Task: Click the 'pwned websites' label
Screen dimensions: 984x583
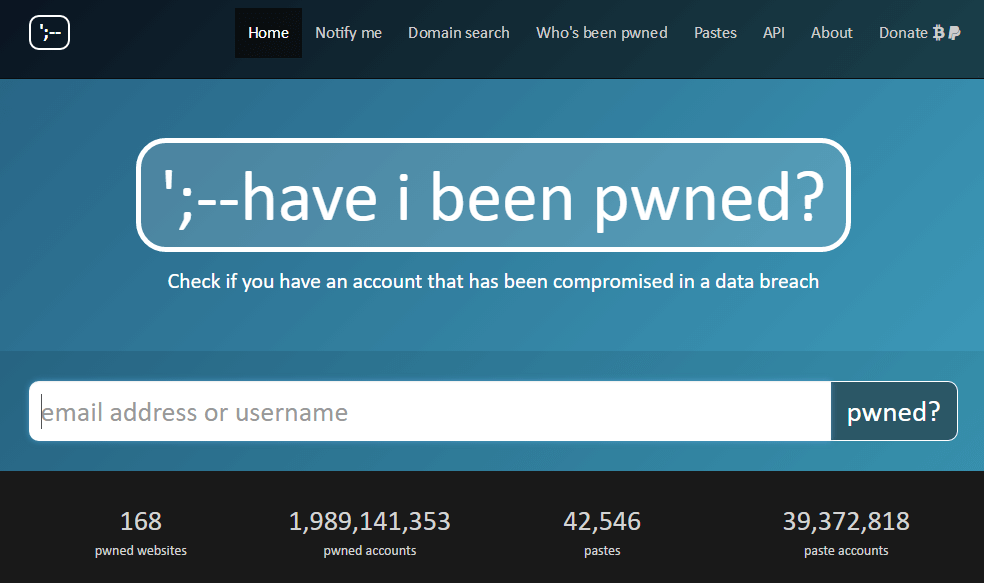Action: coord(140,550)
